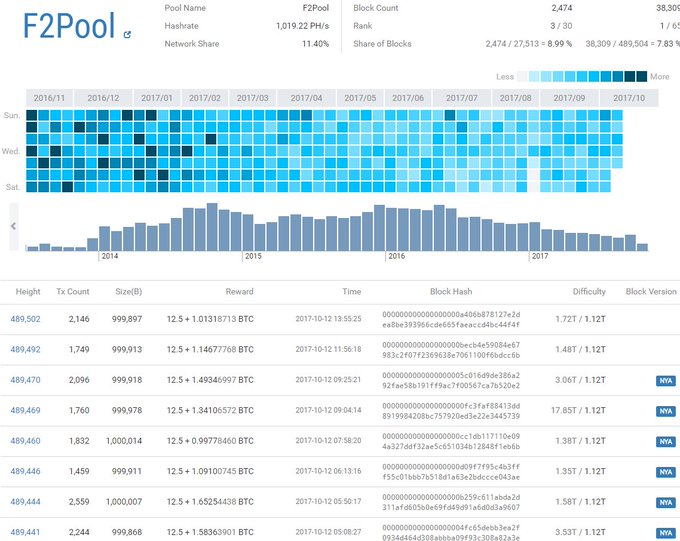Click the 2017 marker on the chart axis

(540, 256)
